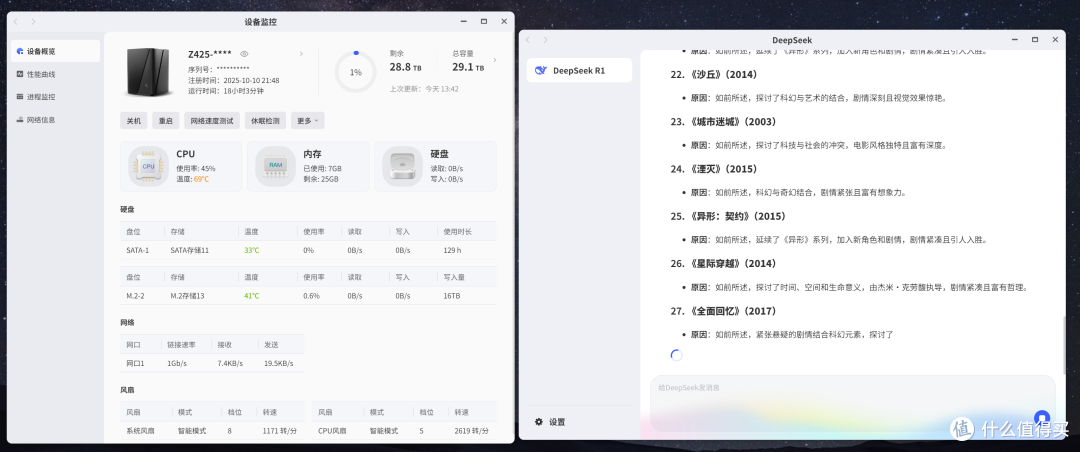Click the 网口1 network row
The height and width of the screenshot is (452, 1080).
tap(212, 363)
